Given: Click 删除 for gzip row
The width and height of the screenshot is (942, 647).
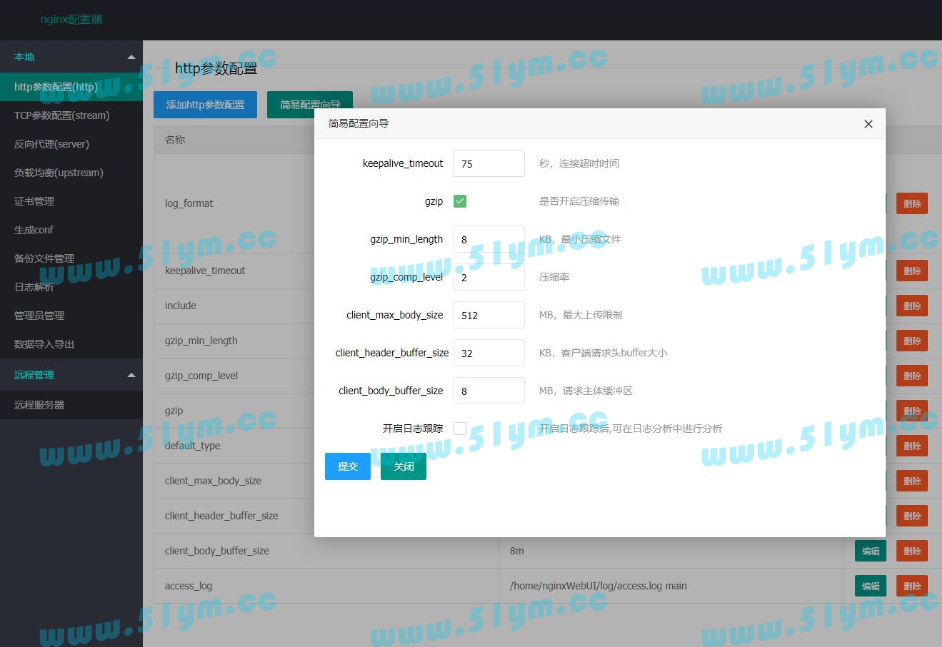Looking at the screenshot, I should click(912, 411).
